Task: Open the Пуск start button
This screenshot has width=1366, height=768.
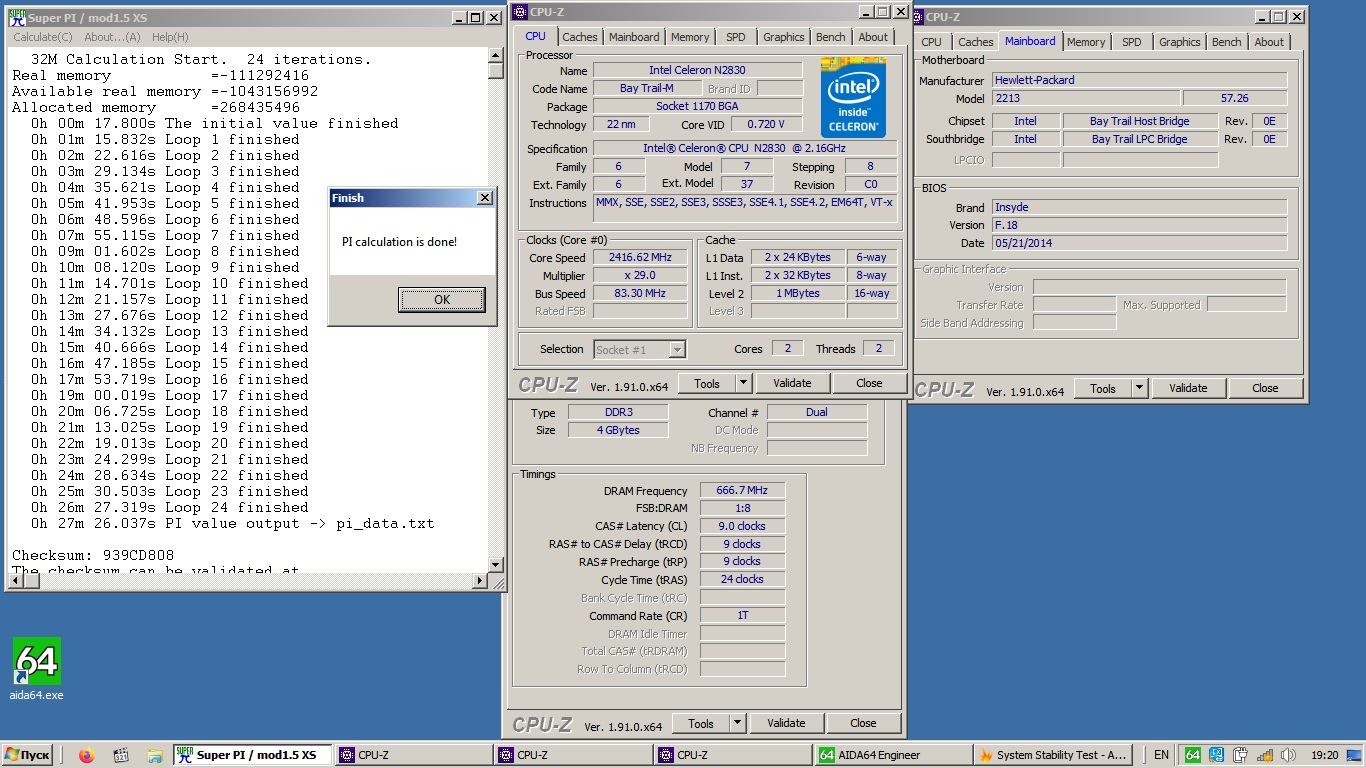Action: click(x=28, y=755)
